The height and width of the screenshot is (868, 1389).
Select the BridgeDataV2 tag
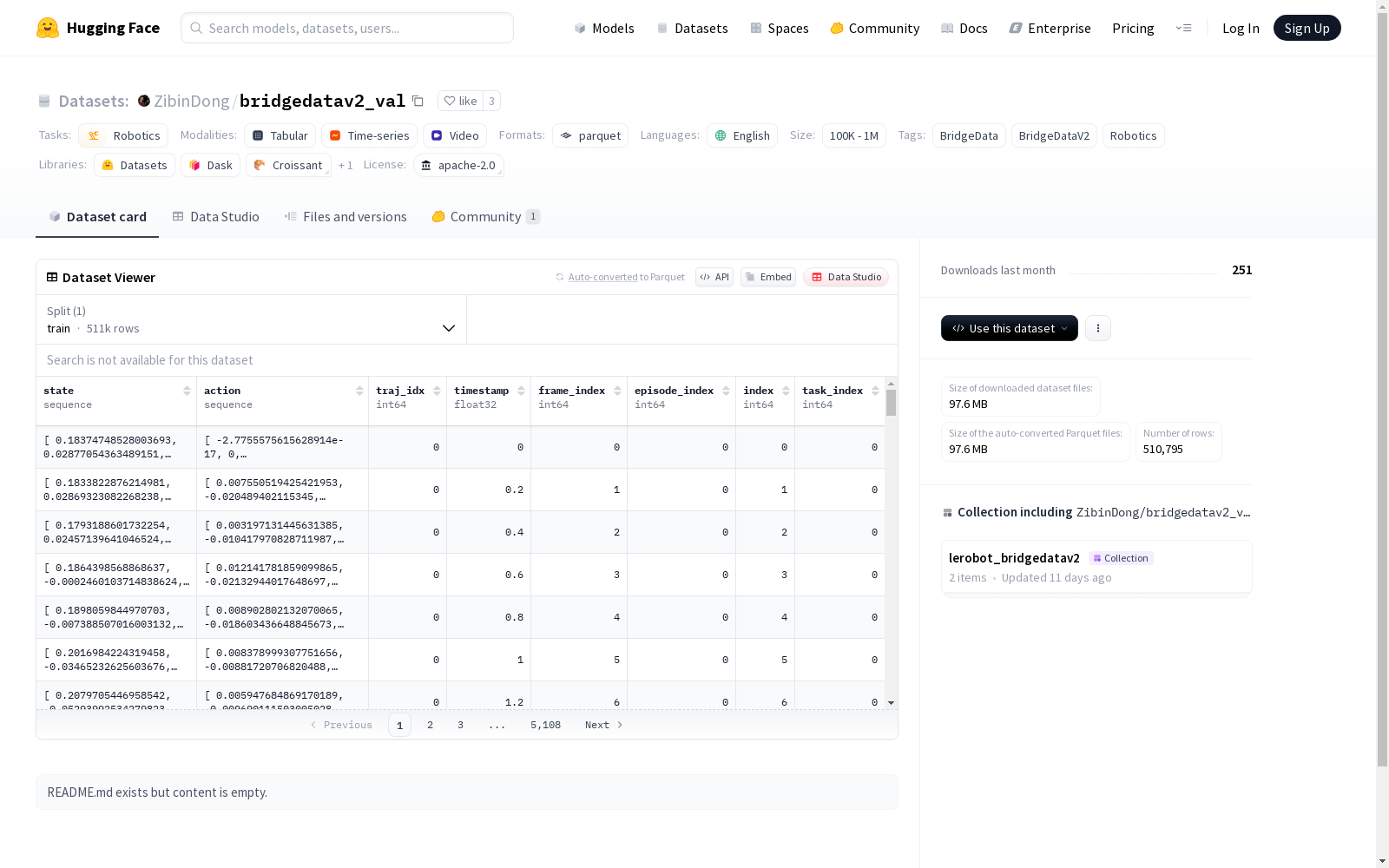(x=1054, y=135)
